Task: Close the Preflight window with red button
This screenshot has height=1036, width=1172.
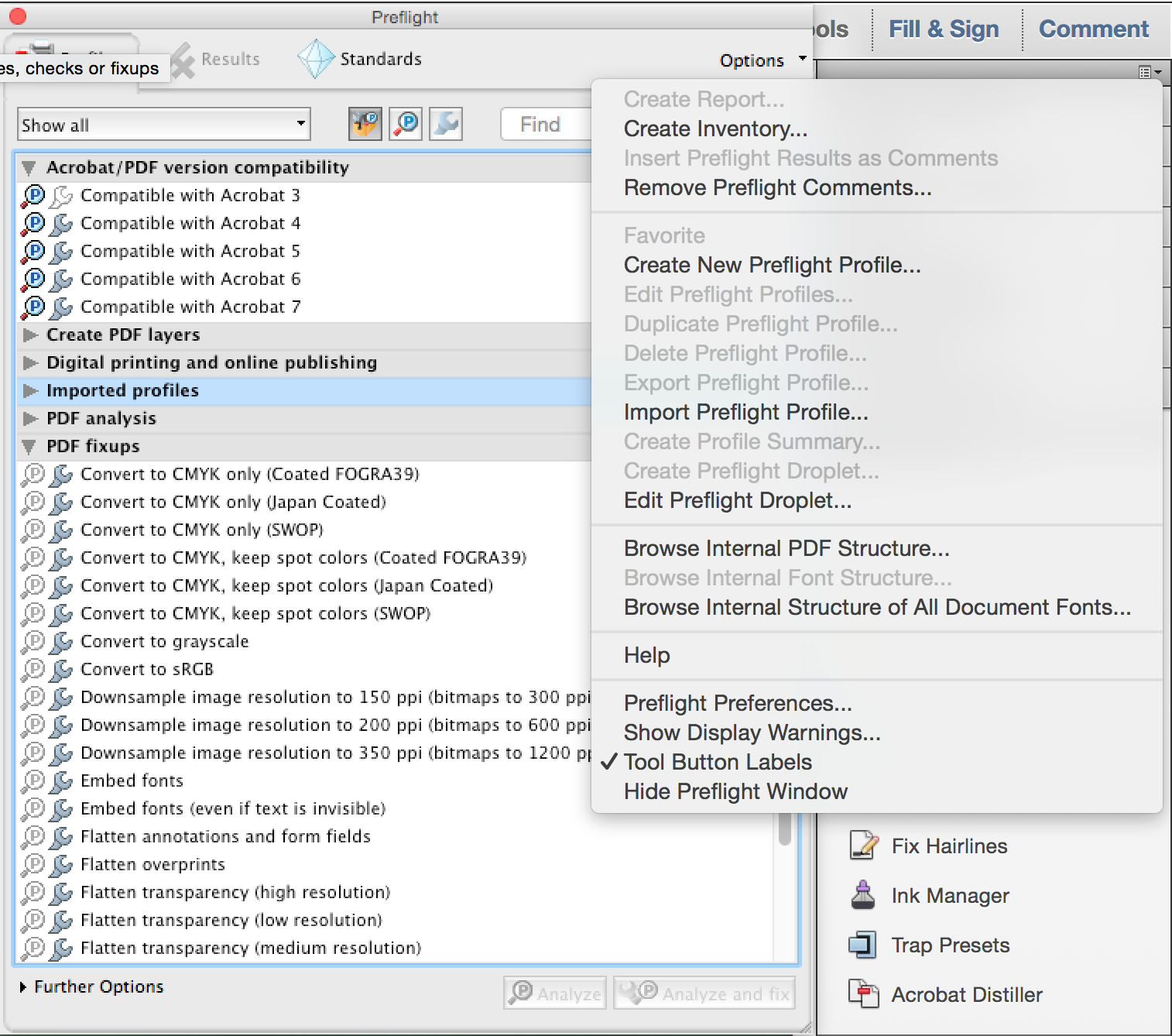Action: click(17, 16)
